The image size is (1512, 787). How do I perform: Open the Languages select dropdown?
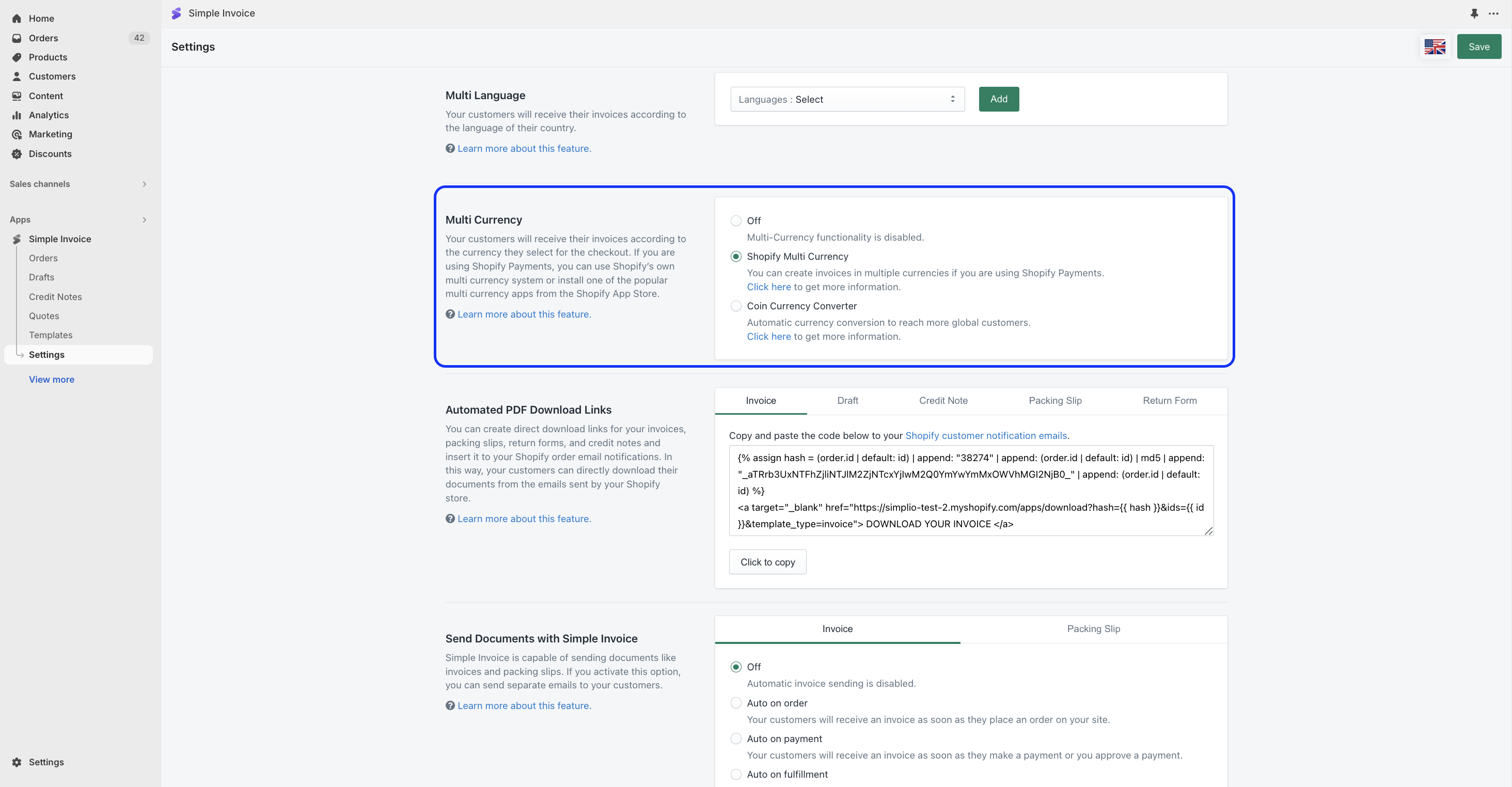847,99
